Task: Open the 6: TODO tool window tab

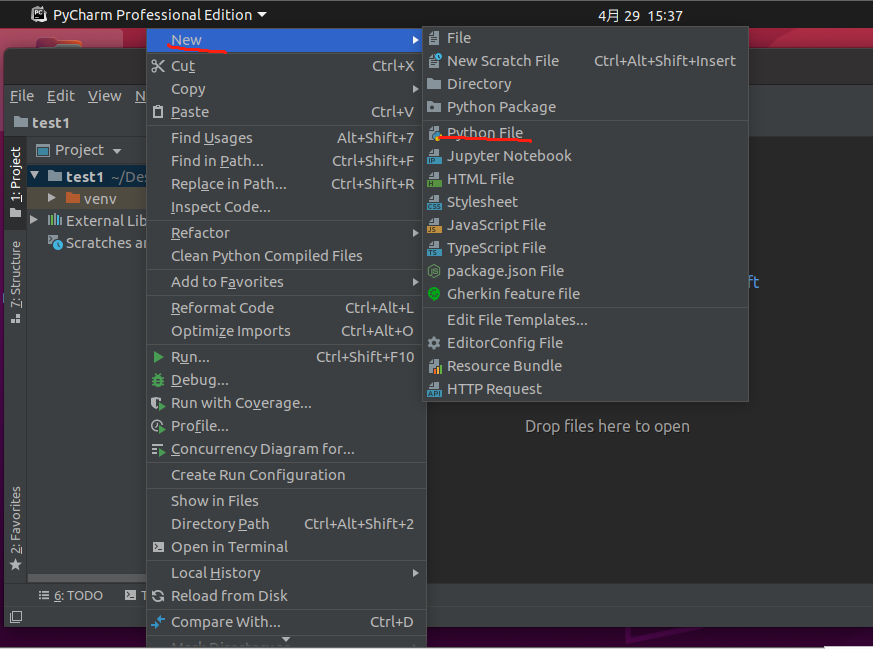Action: (71, 596)
